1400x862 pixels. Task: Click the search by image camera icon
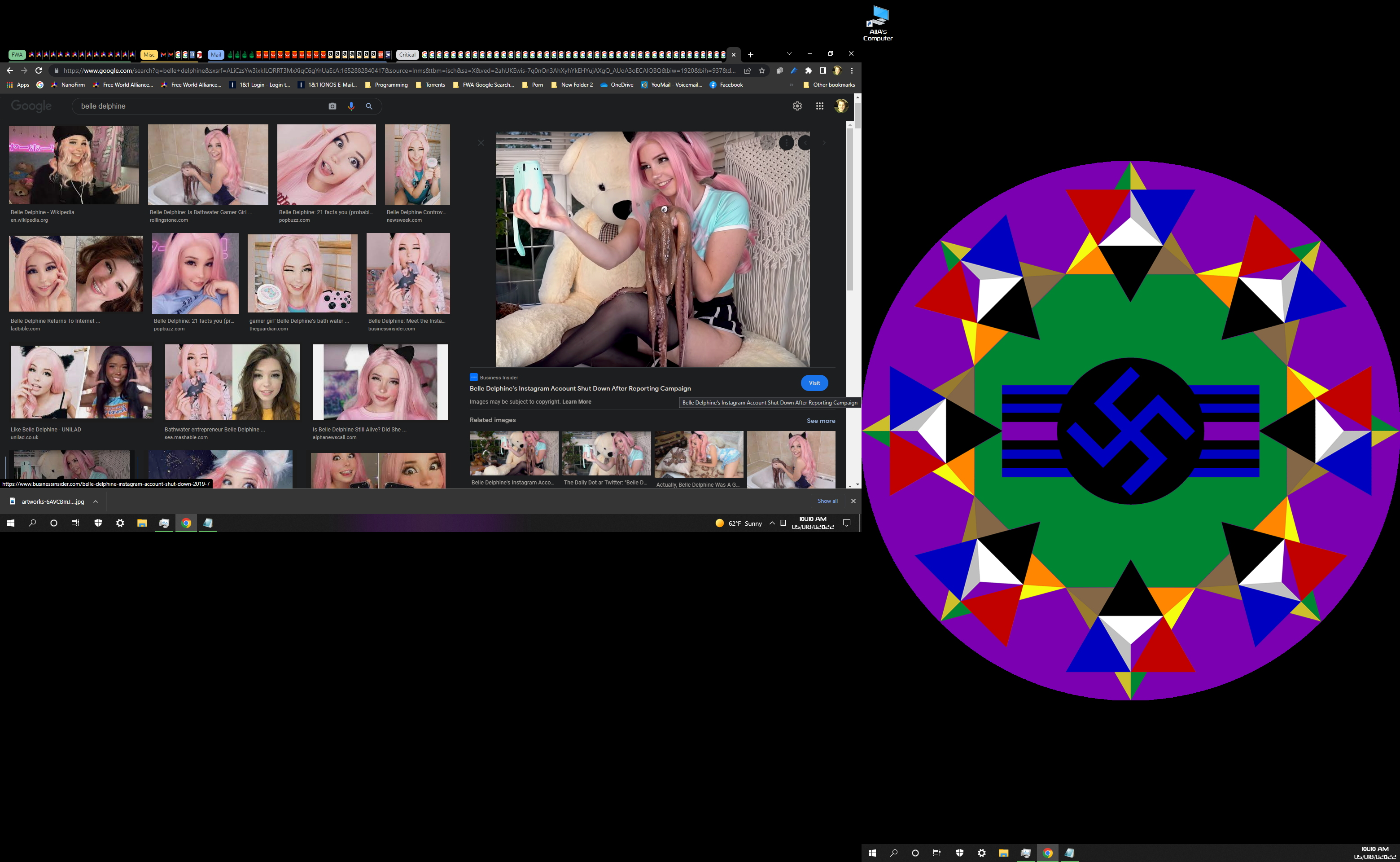tap(332, 106)
